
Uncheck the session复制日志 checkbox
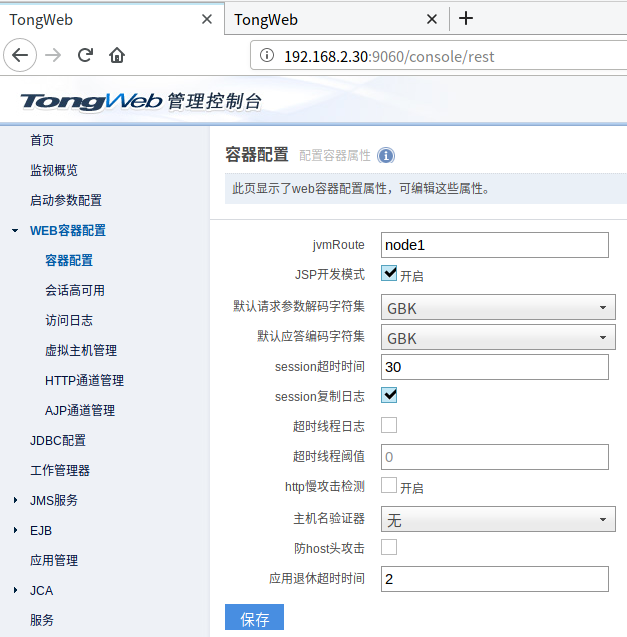coord(389,395)
